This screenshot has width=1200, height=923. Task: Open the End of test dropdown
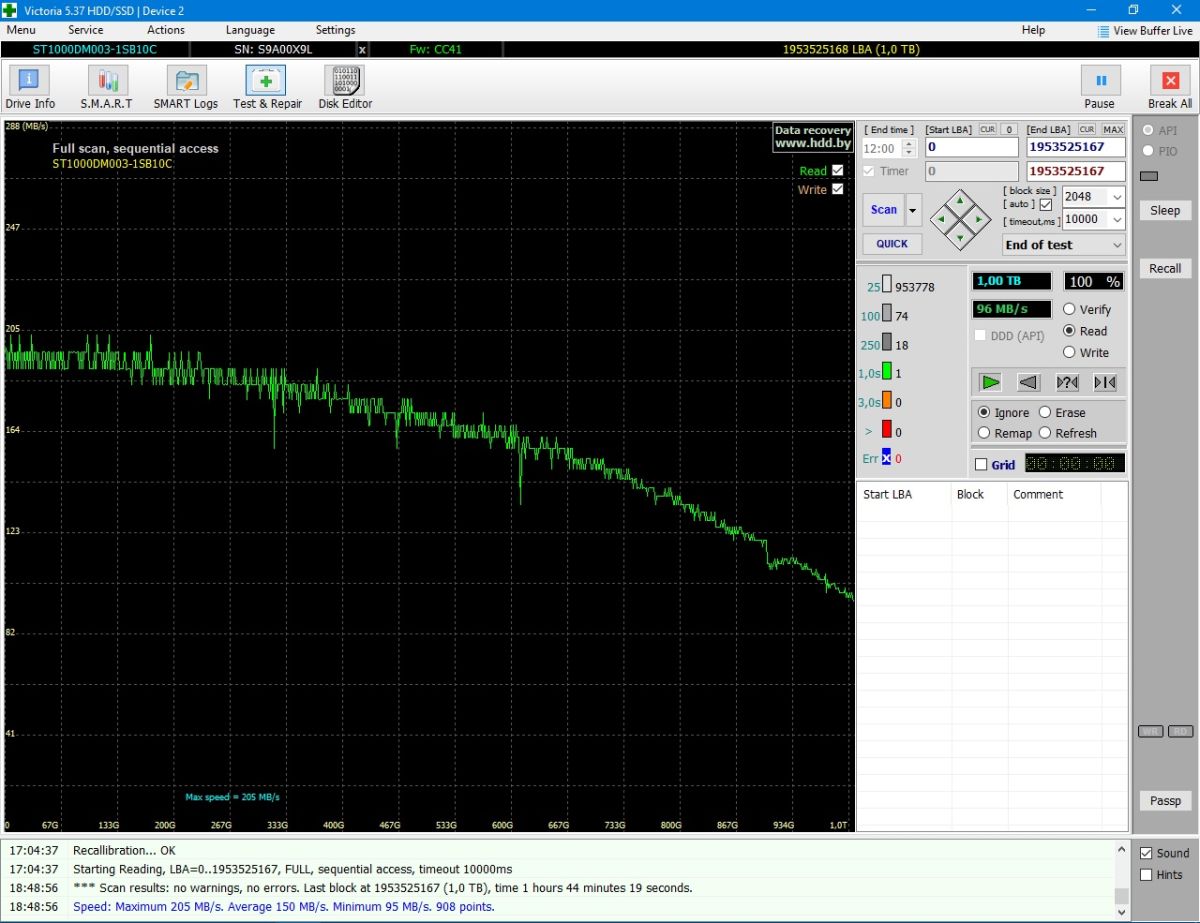click(x=1064, y=245)
